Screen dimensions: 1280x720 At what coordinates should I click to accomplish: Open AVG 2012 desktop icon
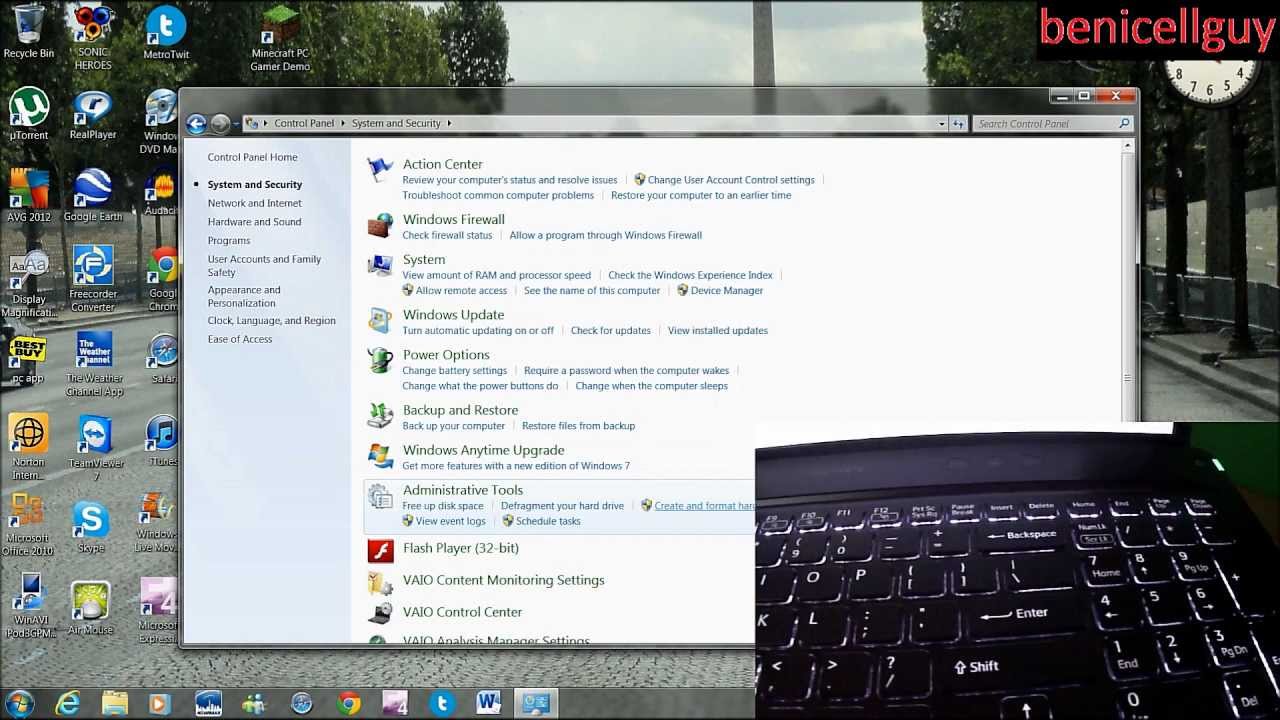pos(29,196)
